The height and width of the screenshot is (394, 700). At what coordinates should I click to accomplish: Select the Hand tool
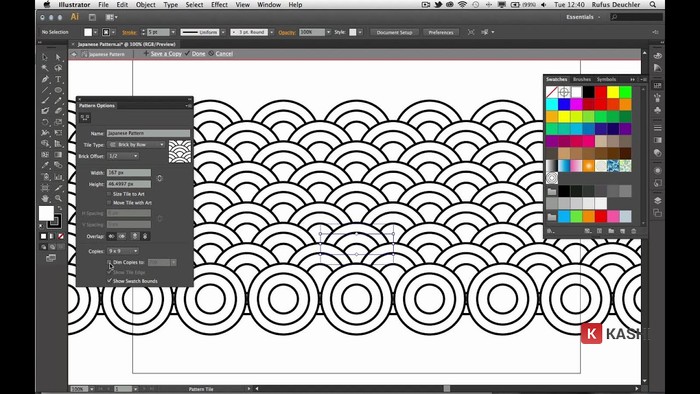(45, 198)
